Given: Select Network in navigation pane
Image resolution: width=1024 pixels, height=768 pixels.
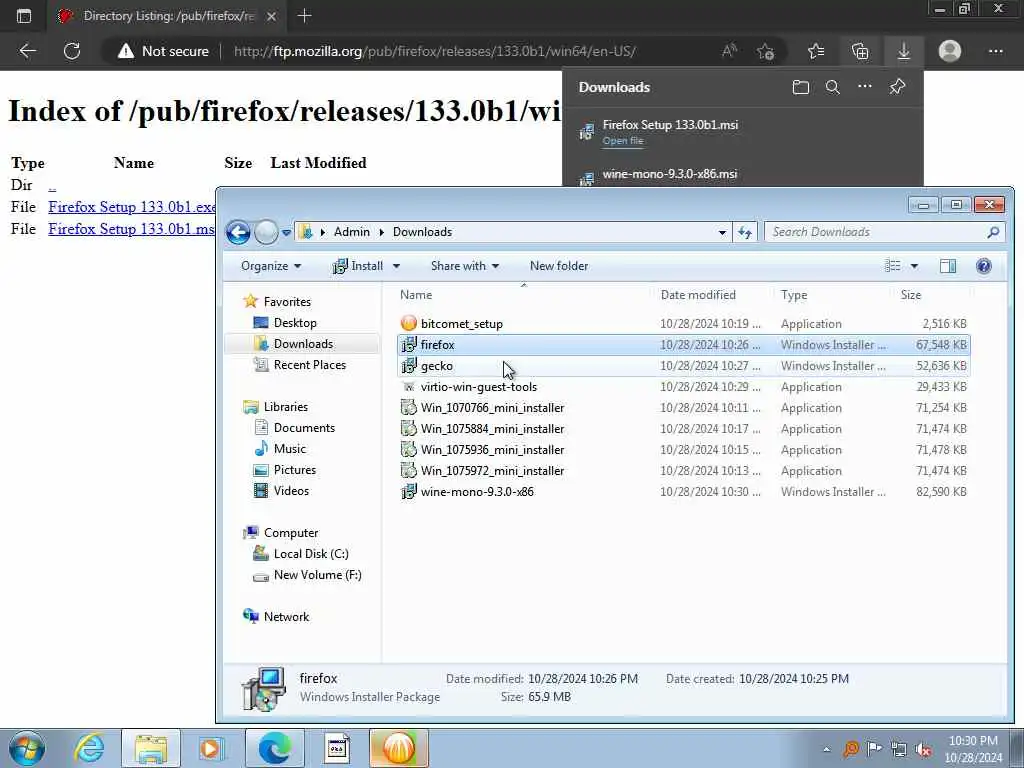Looking at the screenshot, I should (286, 617).
